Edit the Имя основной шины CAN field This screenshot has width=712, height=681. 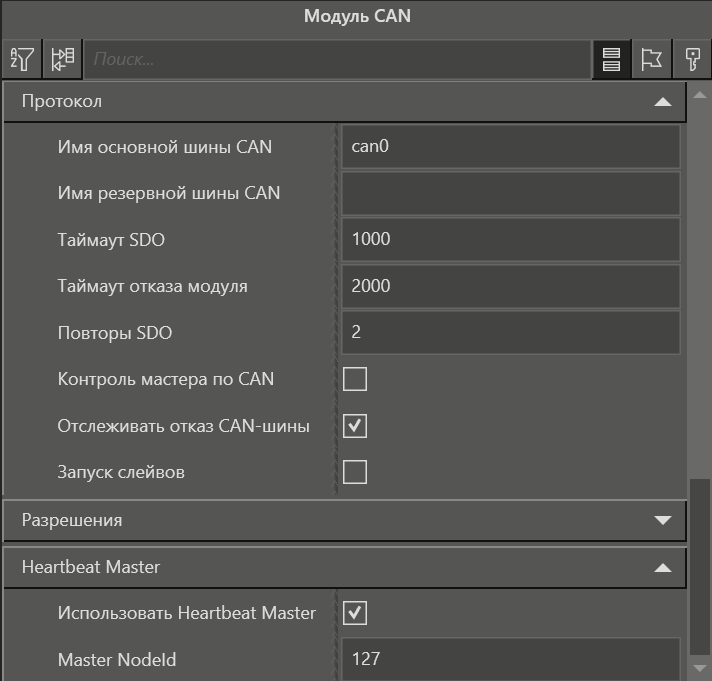point(510,147)
